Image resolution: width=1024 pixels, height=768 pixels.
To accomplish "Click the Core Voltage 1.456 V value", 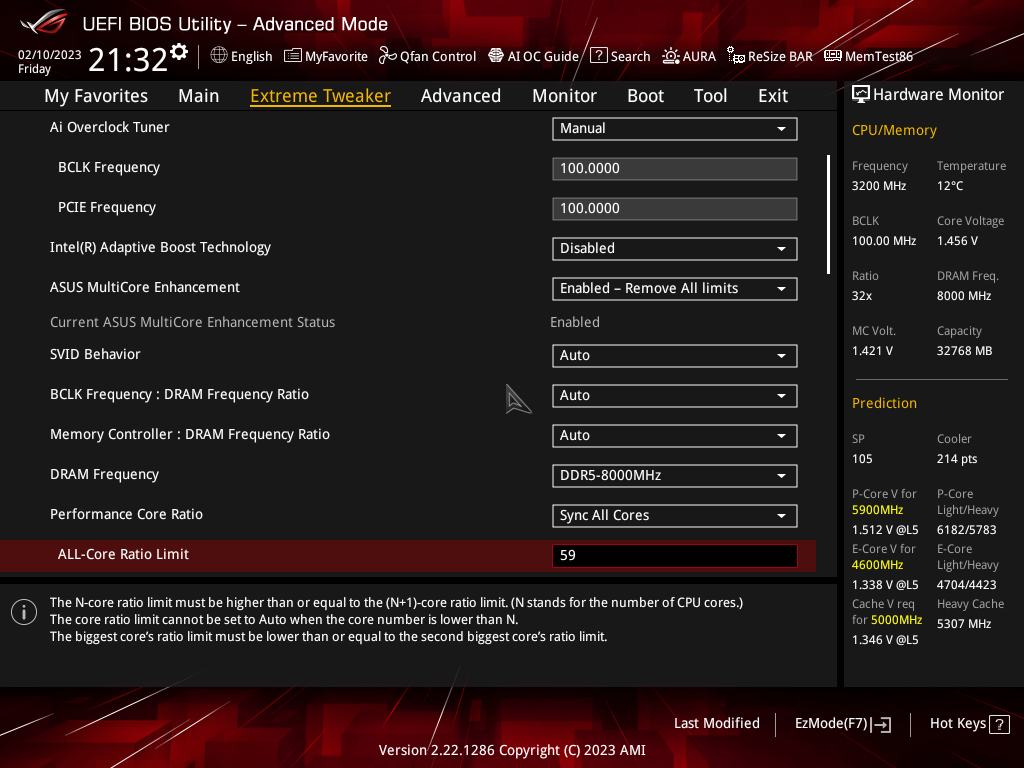I will point(957,241).
